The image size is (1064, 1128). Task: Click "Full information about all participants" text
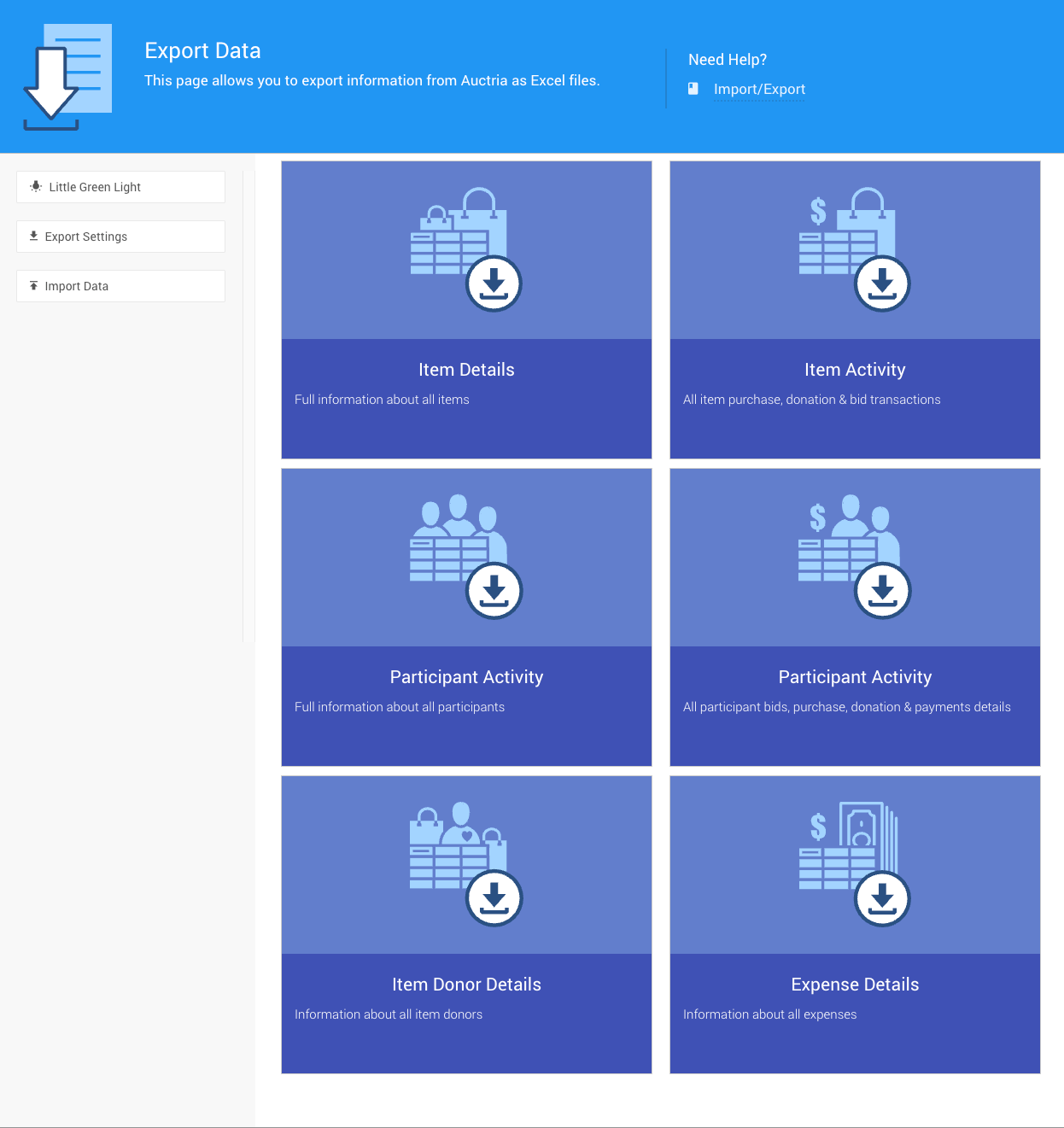coord(400,707)
